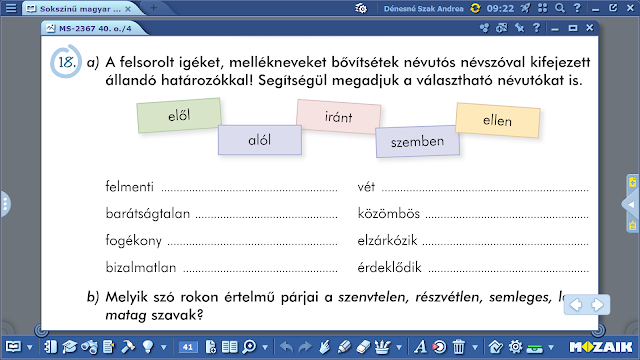Image resolution: width=640 pixels, height=360 pixels.
Task: Click the word 'barátságtalan'
Action: tap(148, 213)
